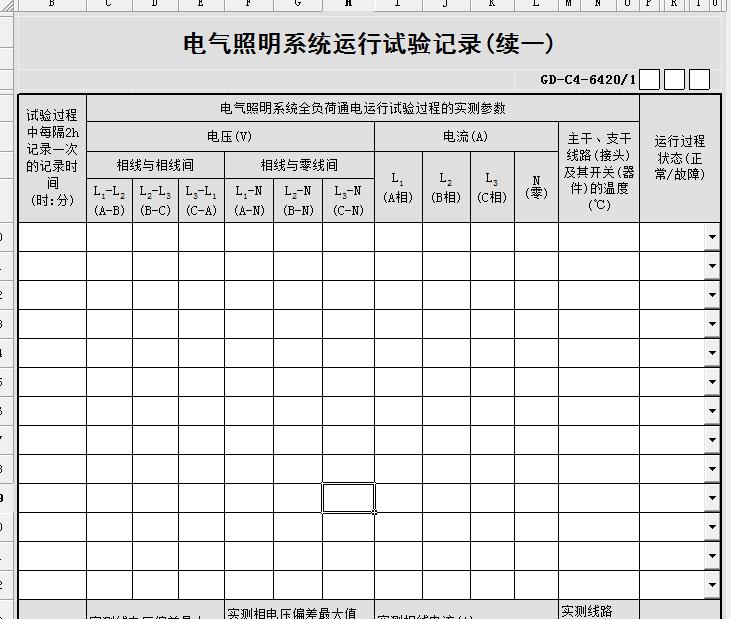Image resolution: width=731 pixels, height=619 pixels.
Task: Select column H header
Action: 348,4
